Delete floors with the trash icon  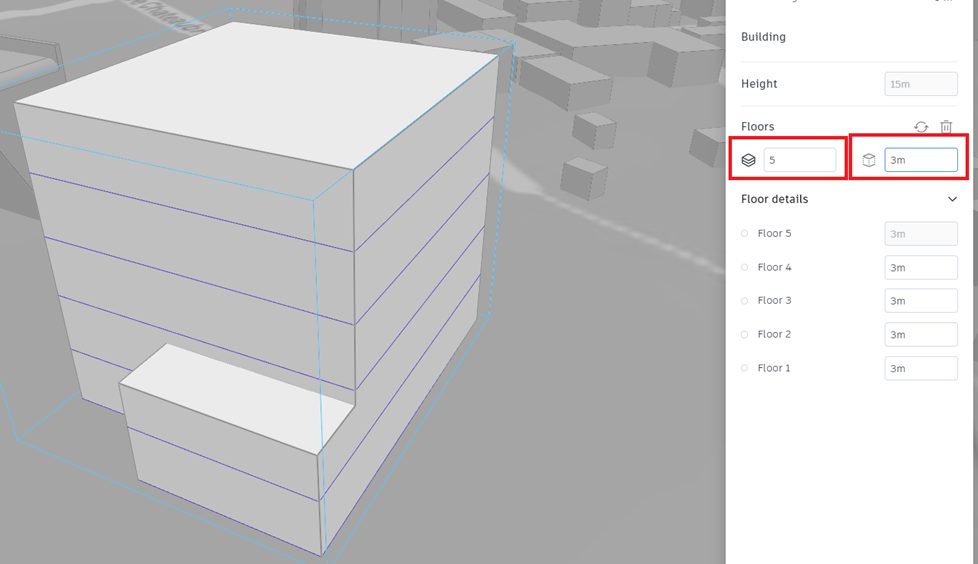pyautogui.click(x=946, y=127)
